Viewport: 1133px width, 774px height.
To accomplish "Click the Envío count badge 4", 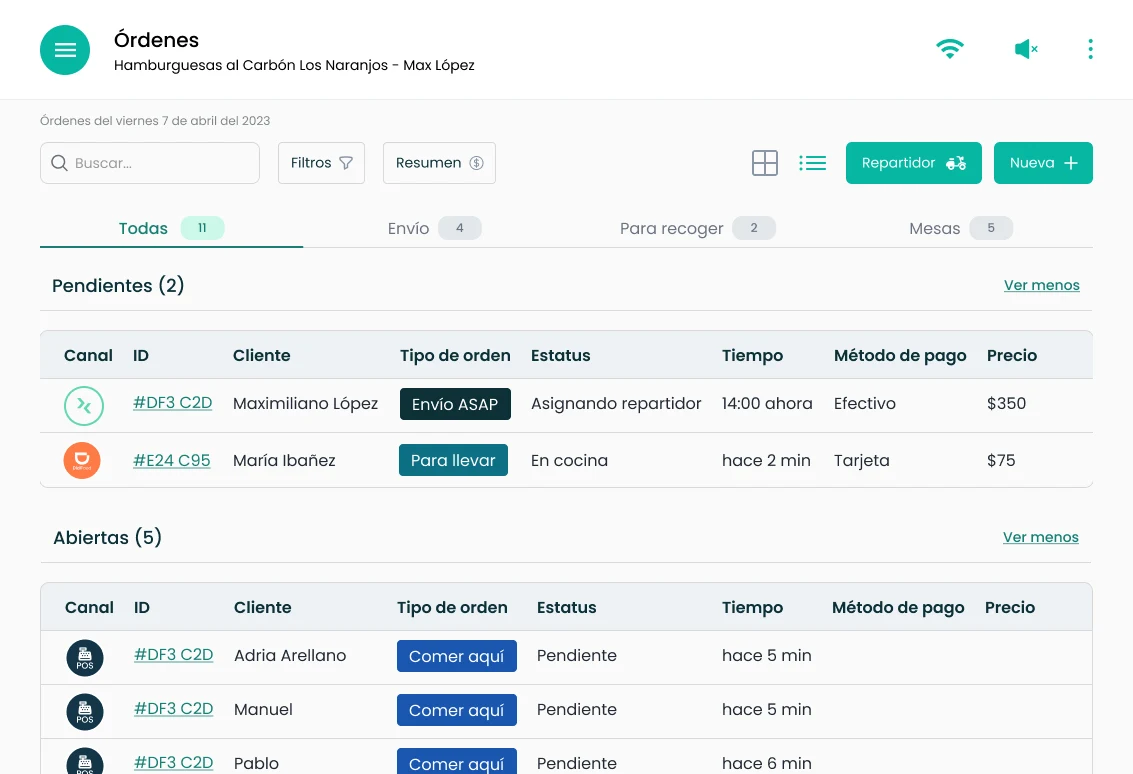I will click(x=460, y=228).
